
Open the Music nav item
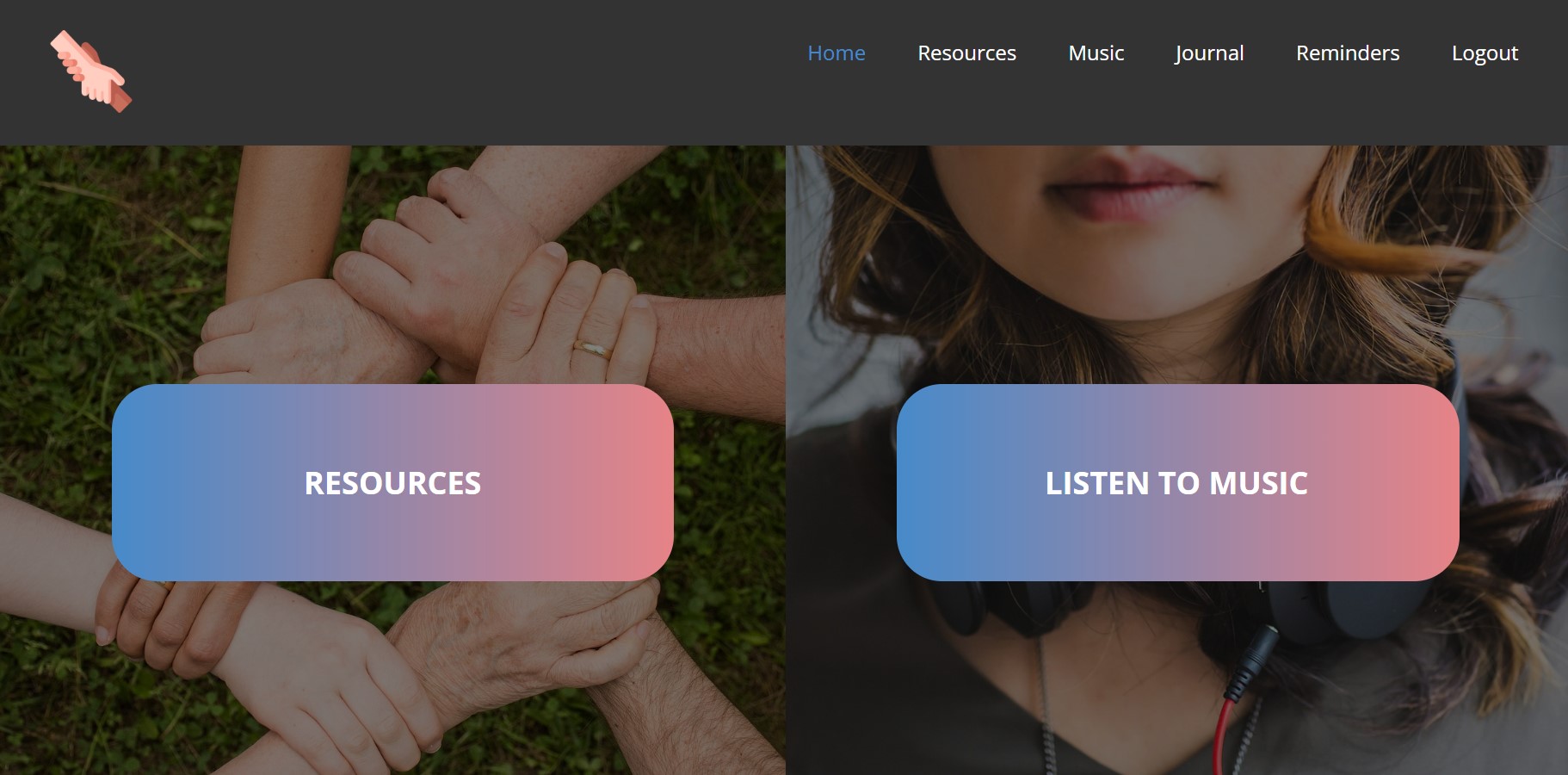[1096, 53]
